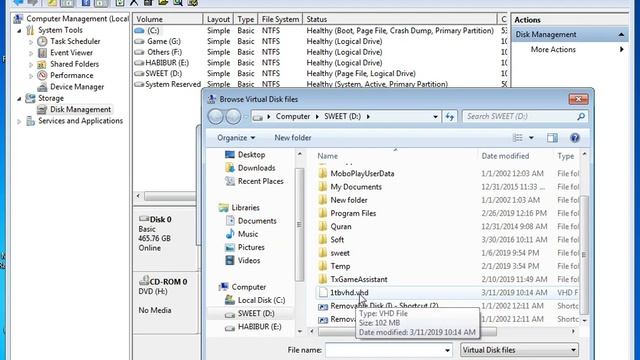Select the Quran folder

[x=341, y=227]
